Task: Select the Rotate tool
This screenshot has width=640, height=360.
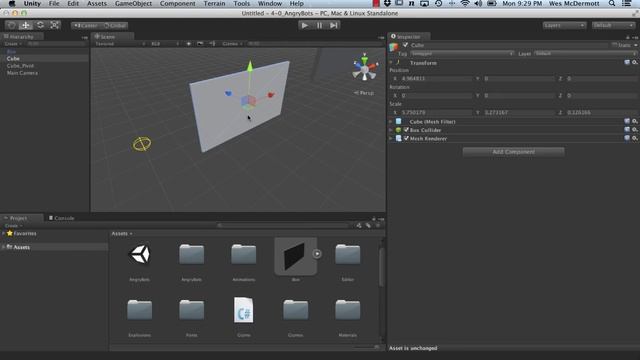Action: (x=40, y=25)
